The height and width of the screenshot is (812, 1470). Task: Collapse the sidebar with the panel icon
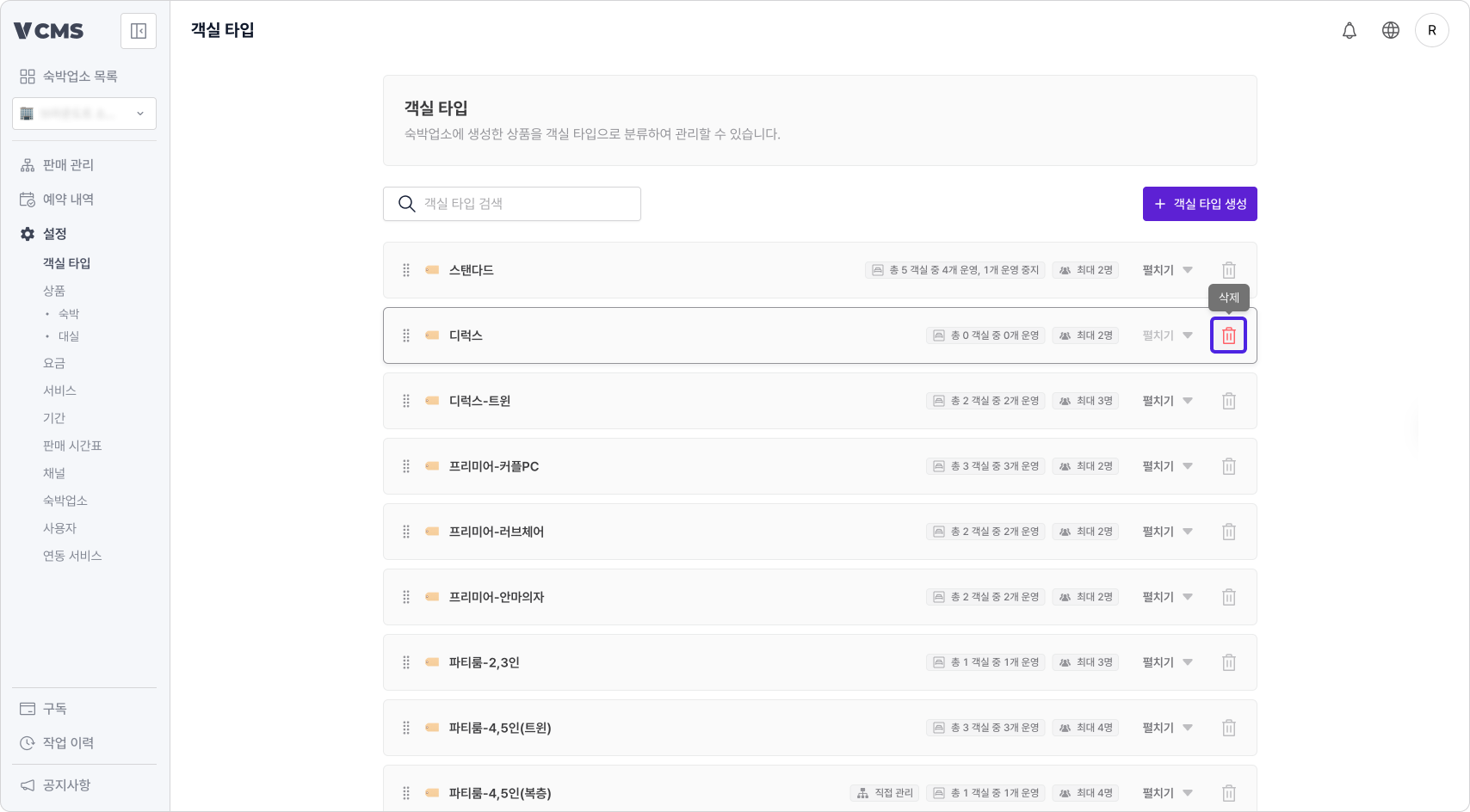tap(138, 30)
